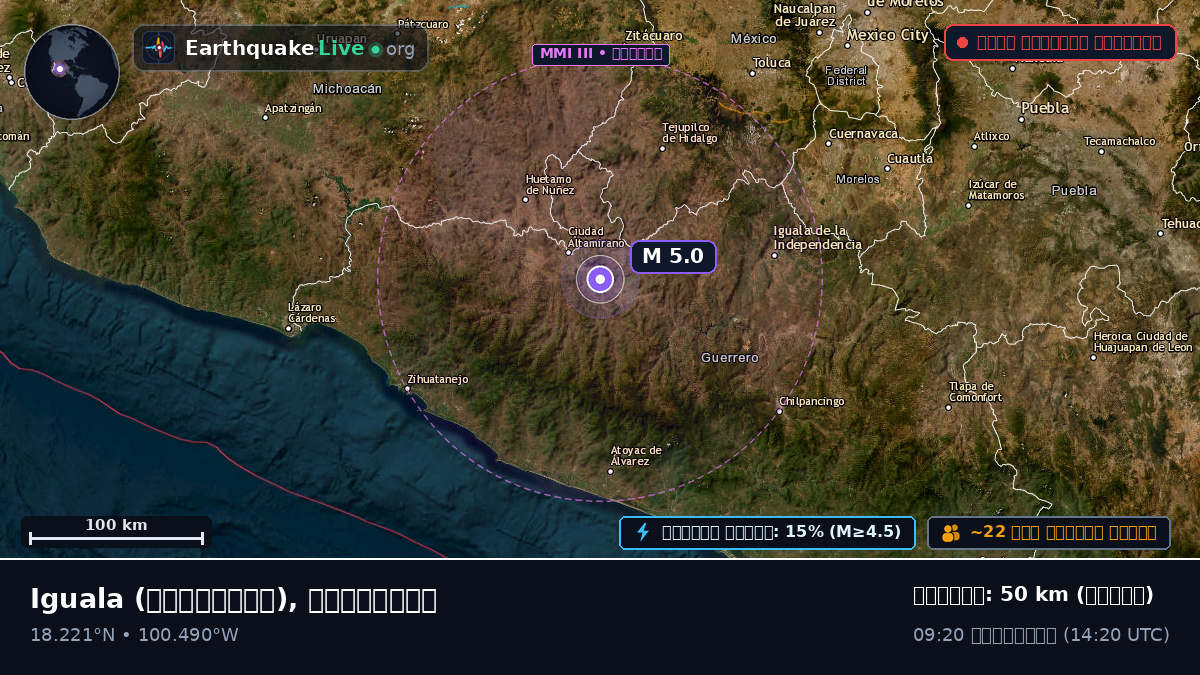Screen dimensions: 1200x675
Task: Click the orange people population icon
Action: tap(950, 533)
